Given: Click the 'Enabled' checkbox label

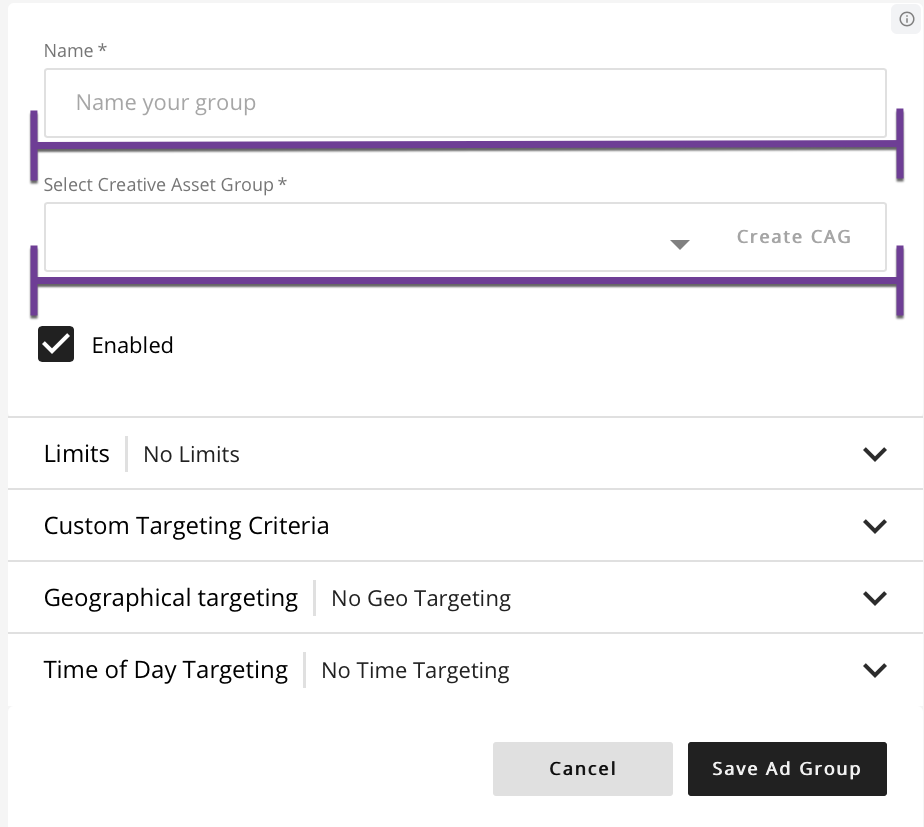Looking at the screenshot, I should 133,345.
